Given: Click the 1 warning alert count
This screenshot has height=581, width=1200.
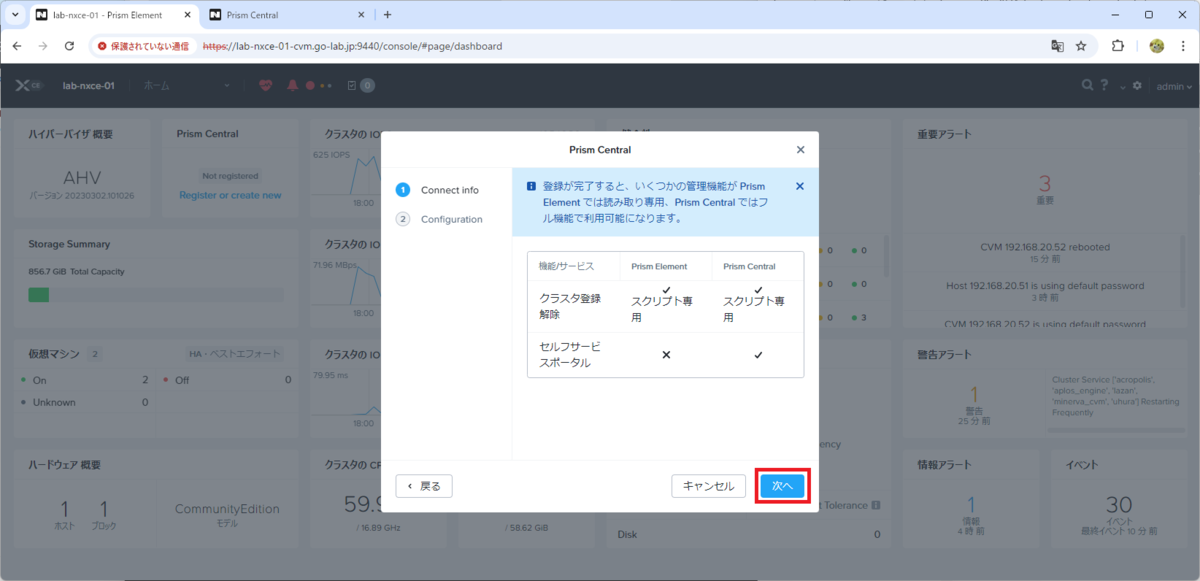Looking at the screenshot, I should pos(974,395).
